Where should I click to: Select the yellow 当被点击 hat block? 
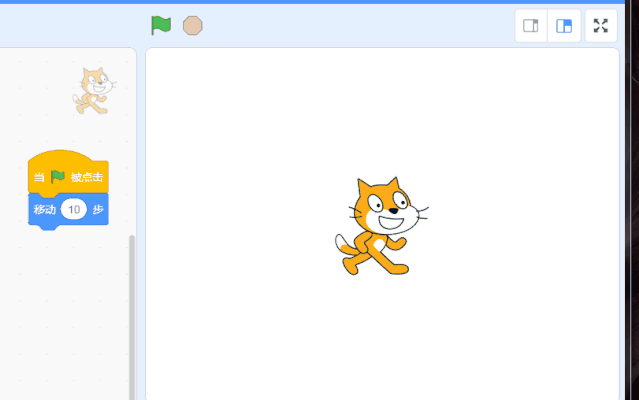tap(68, 173)
